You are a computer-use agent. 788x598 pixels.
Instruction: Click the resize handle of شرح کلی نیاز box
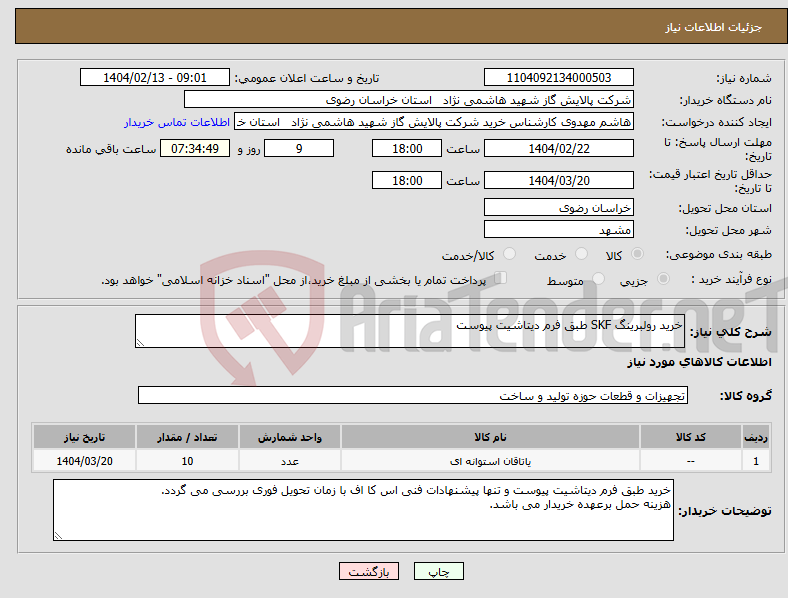140,343
